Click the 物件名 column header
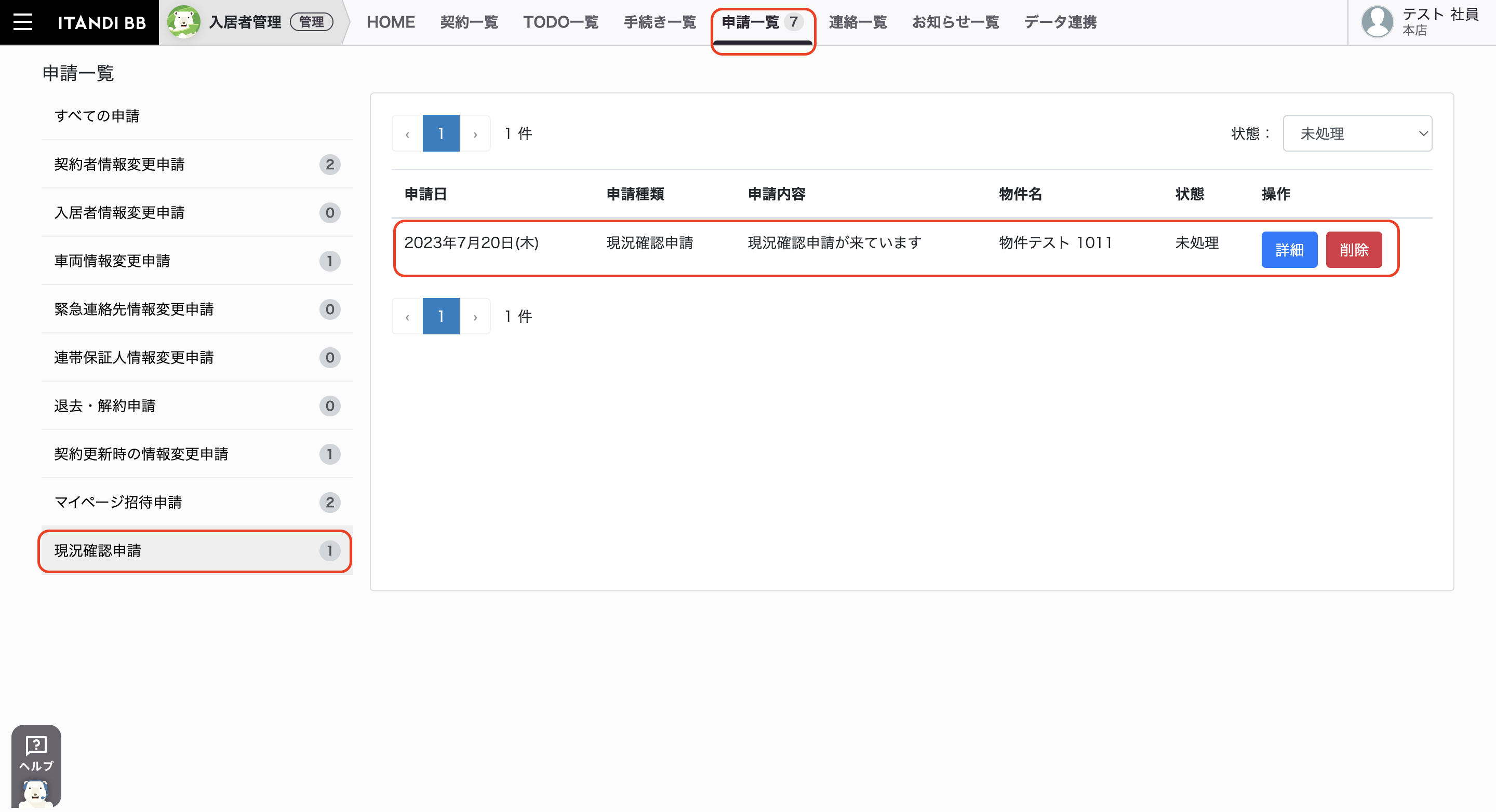The image size is (1496, 812). coord(1020,194)
